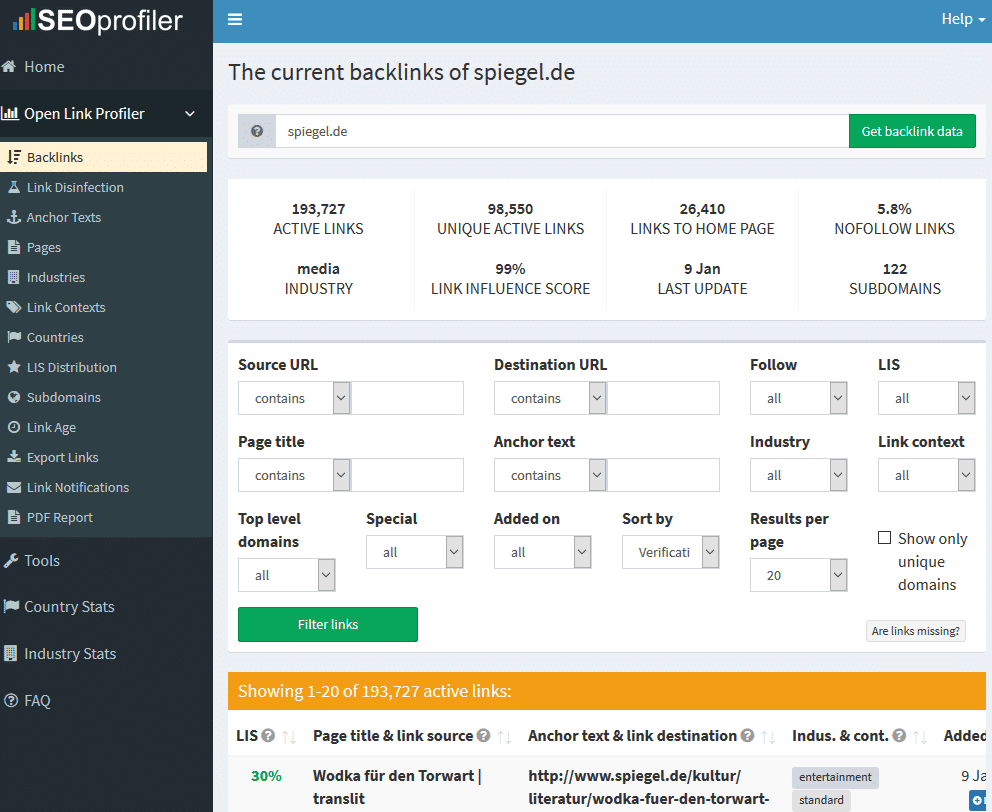Collapse the Open Link Profiler menu chevron
The width and height of the screenshot is (992, 812).
(190, 114)
